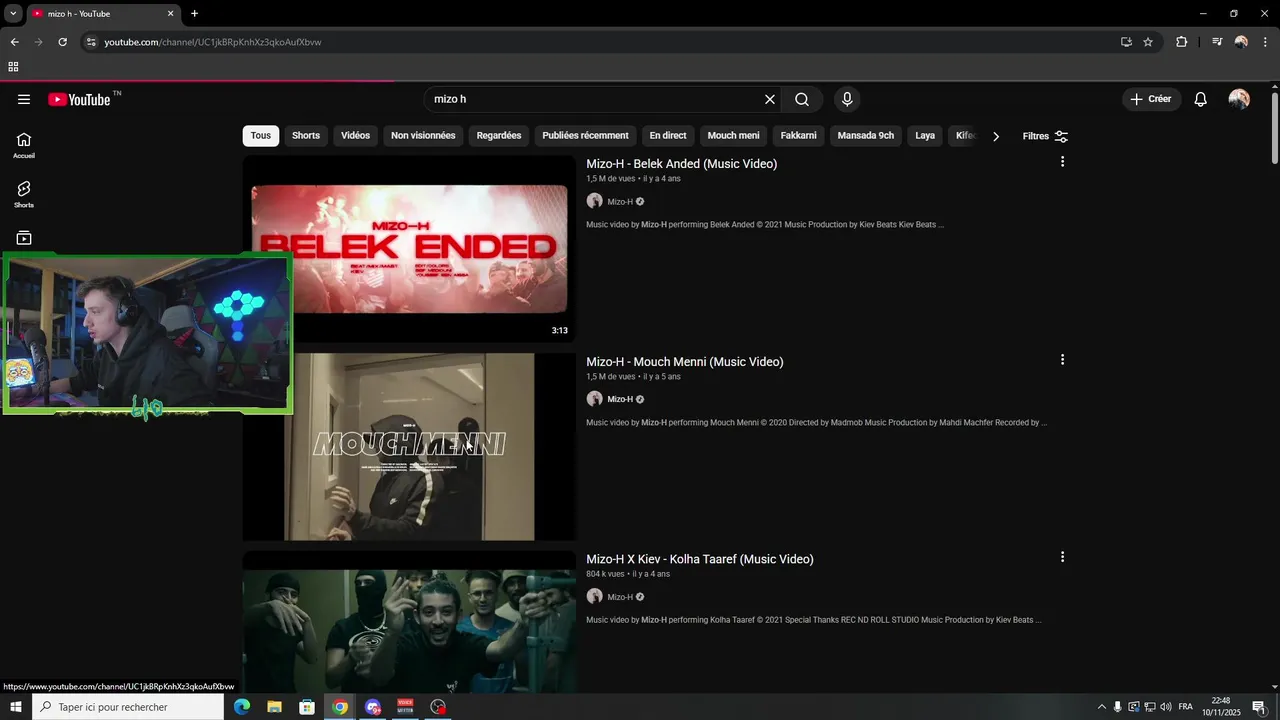Viewport: 1280px width, 720px height.
Task: Open File Explorer from the taskbar
Action: coord(274,707)
